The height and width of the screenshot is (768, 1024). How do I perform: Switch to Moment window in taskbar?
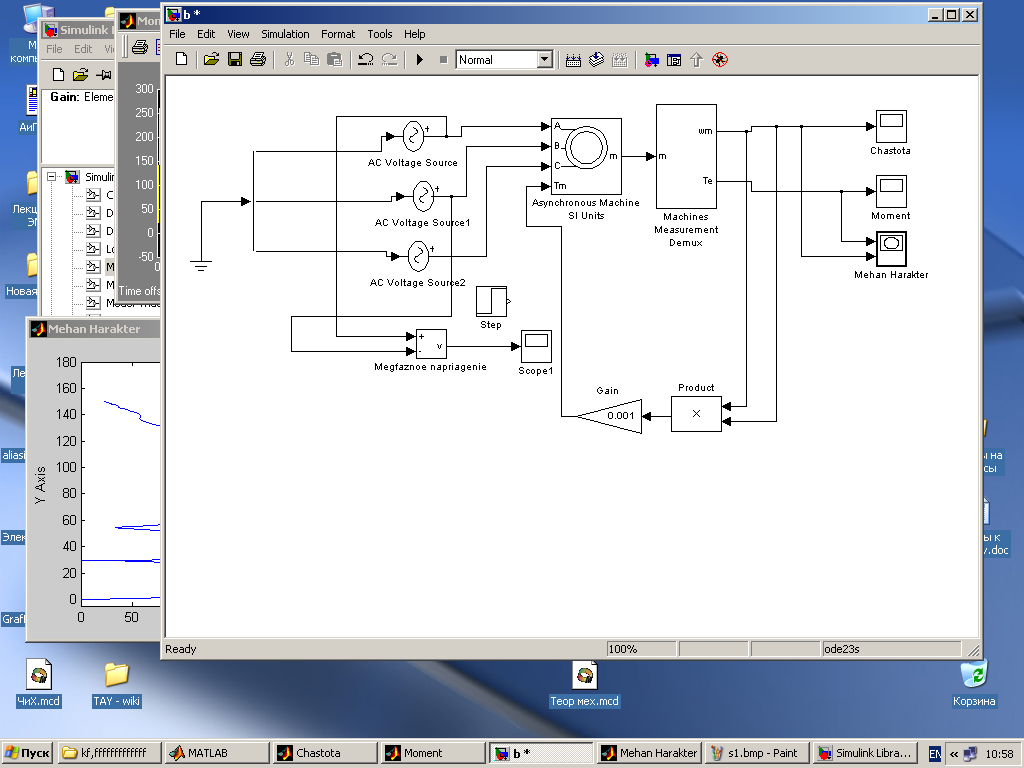tap(432, 753)
